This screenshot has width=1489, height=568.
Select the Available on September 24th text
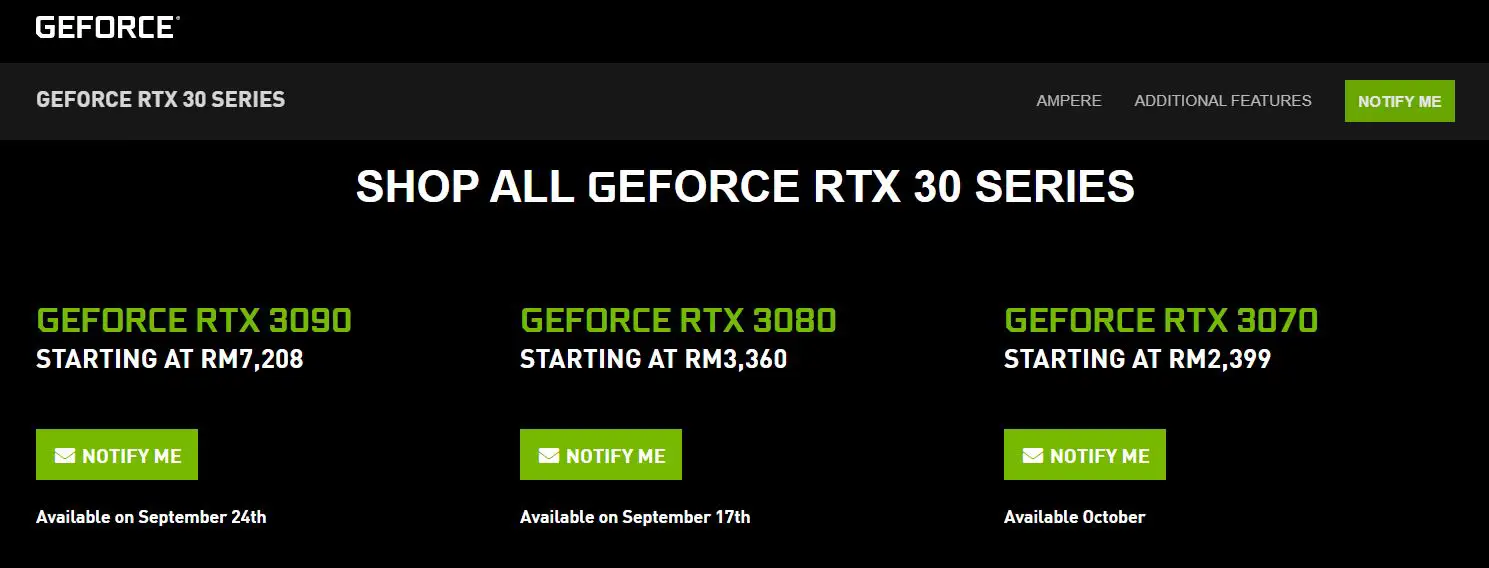pyautogui.click(x=151, y=517)
